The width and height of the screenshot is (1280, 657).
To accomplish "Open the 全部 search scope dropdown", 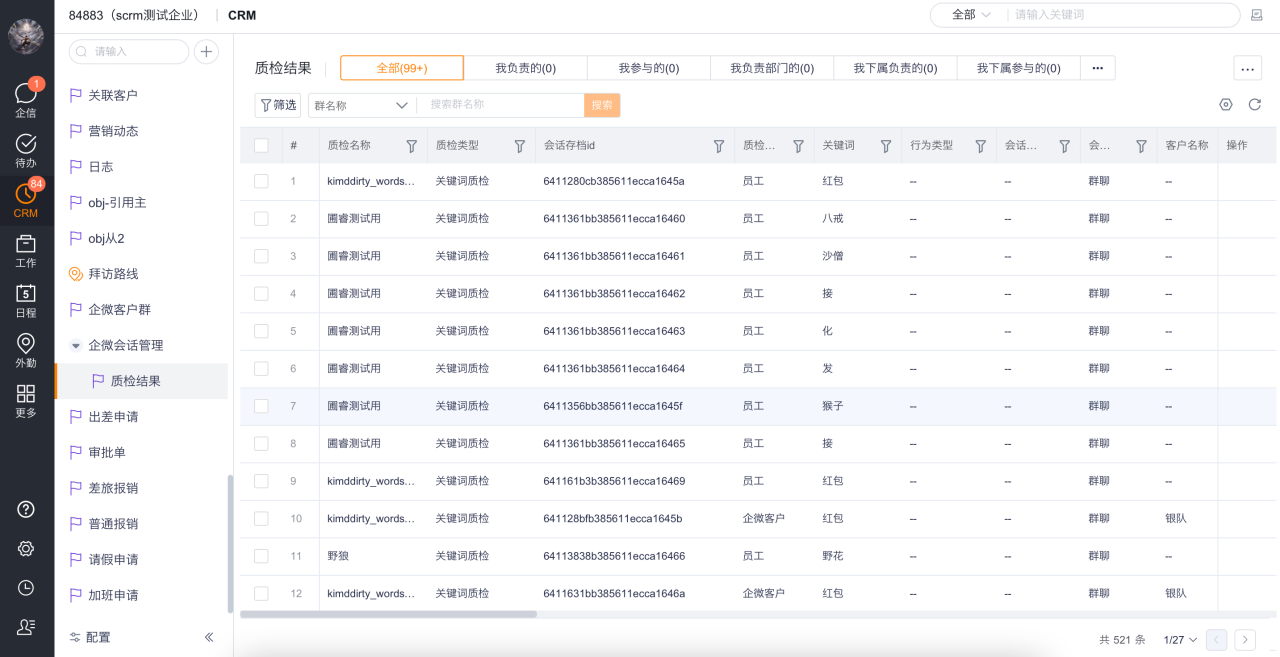I will click(970, 15).
